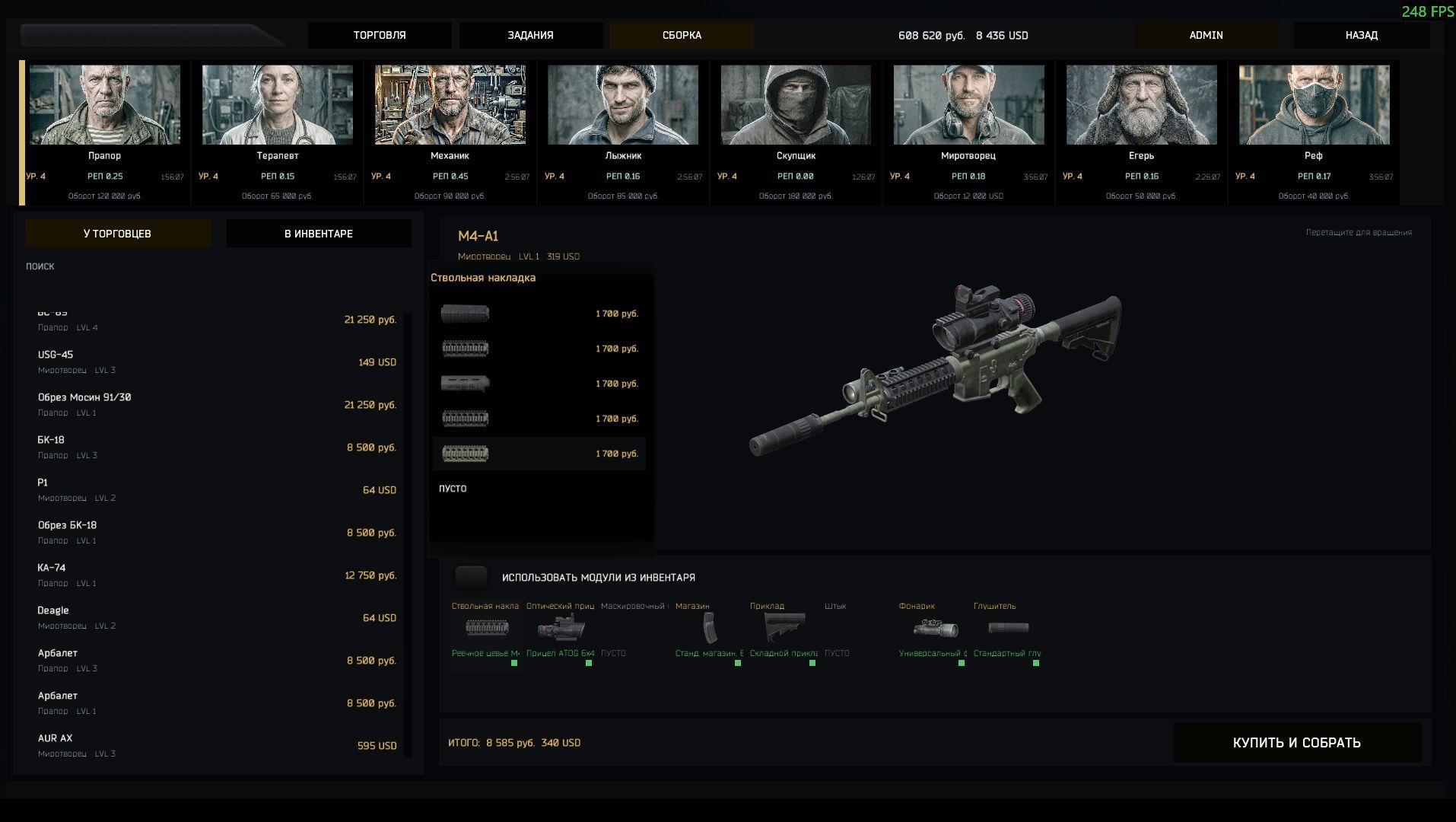Screen dimensions: 1456x822
Task: Toggle ИСПОЛЬЗОВАТЬ МОДУЛИ ИЗ ИНВЕНТАРЯ switch
Action: click(x=471, y=577)
